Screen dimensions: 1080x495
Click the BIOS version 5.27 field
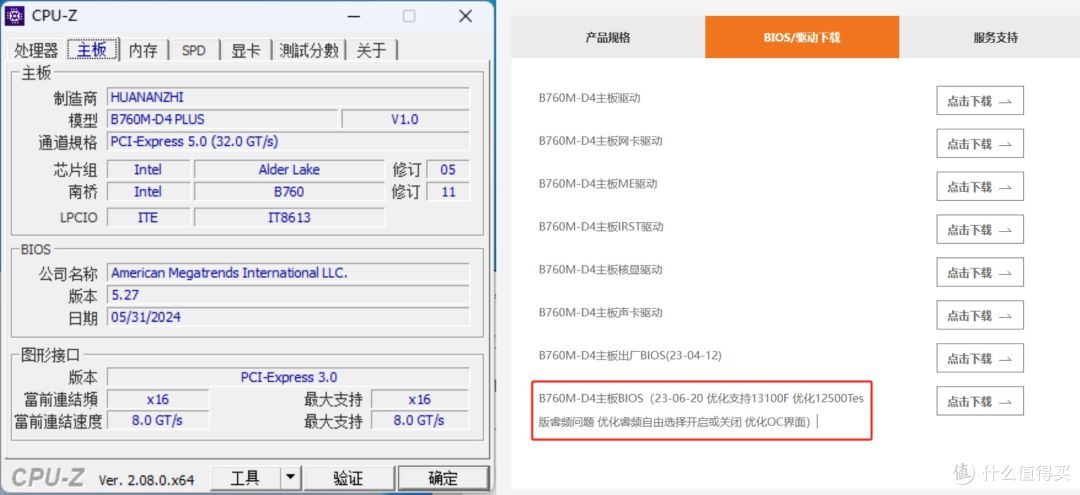288,295
